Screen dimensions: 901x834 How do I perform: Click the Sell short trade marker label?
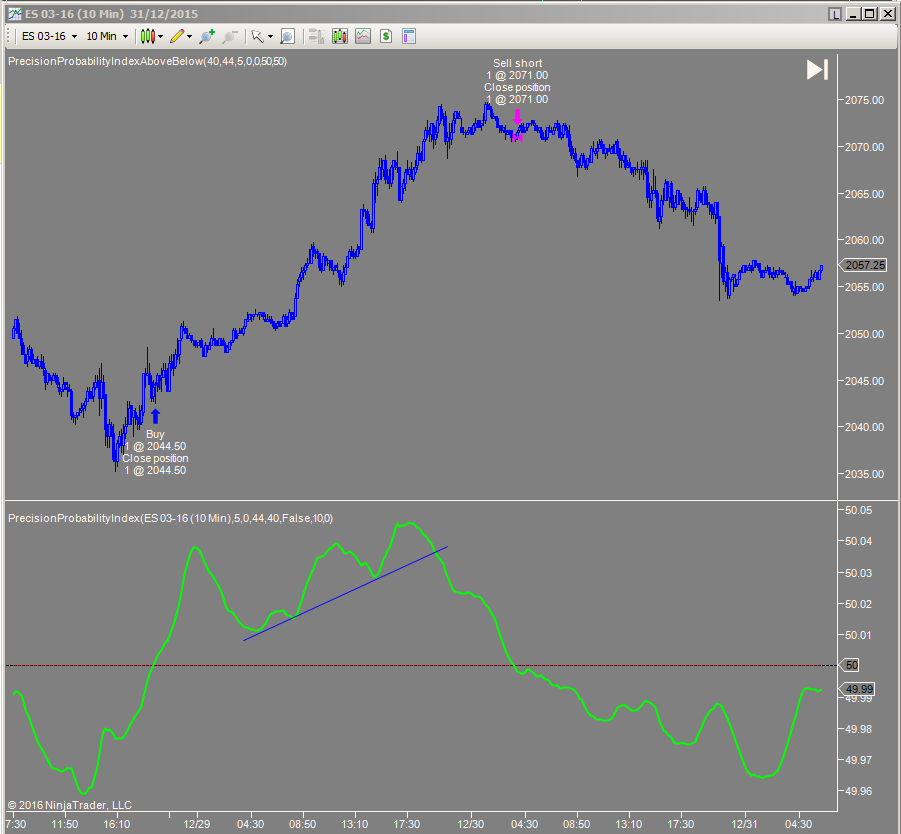tap(516, 63)
